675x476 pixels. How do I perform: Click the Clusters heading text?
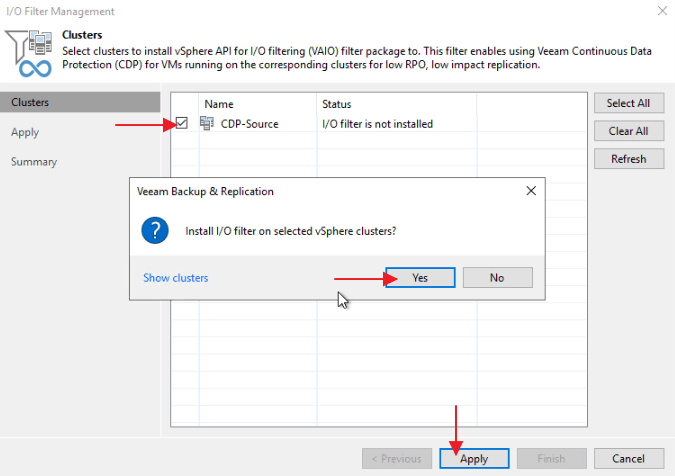tap(82, 35)
